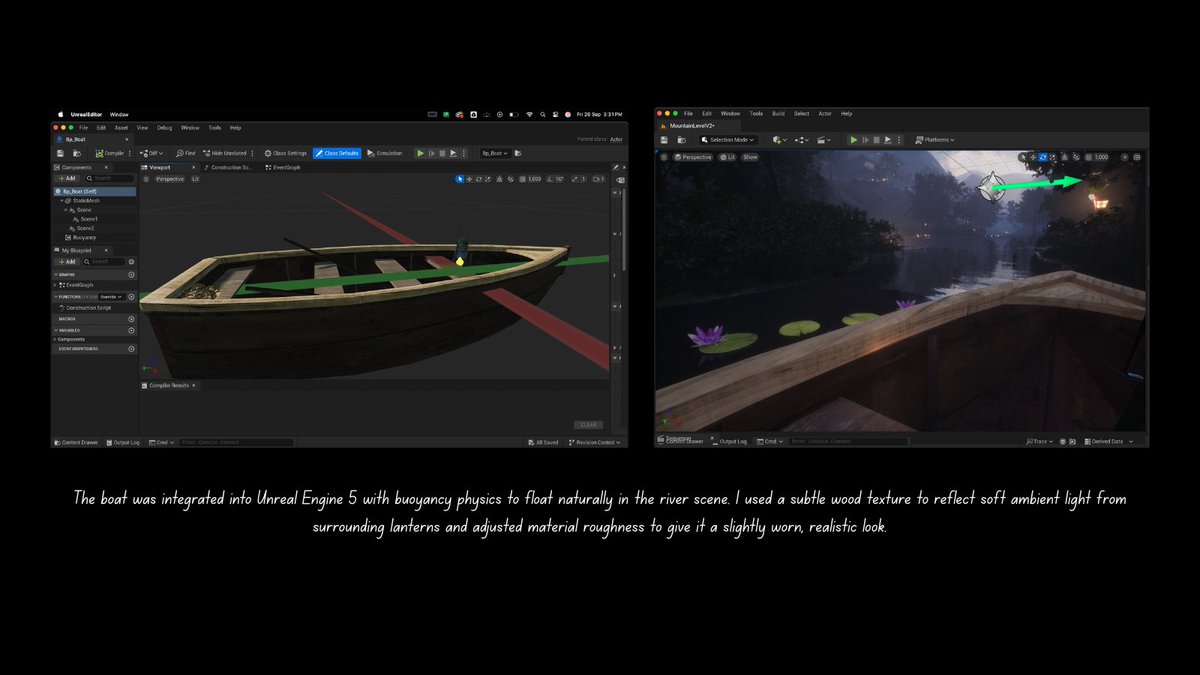Toggle rotation snap 10° in blueprint viewport
Image resolution: width=1200 pixels, height=675 pixels.
click(557, 179)
